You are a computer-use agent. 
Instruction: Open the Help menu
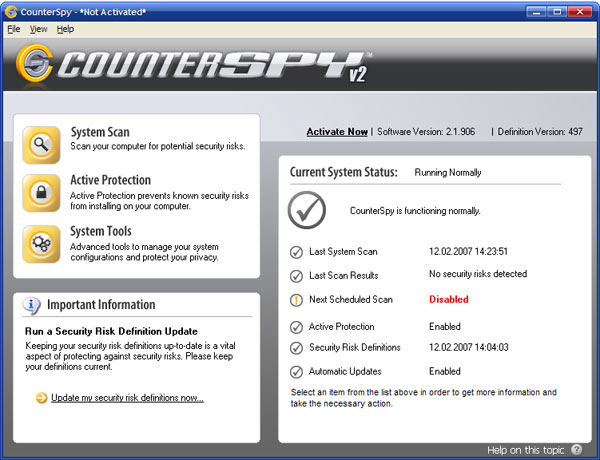coord(65,29)
